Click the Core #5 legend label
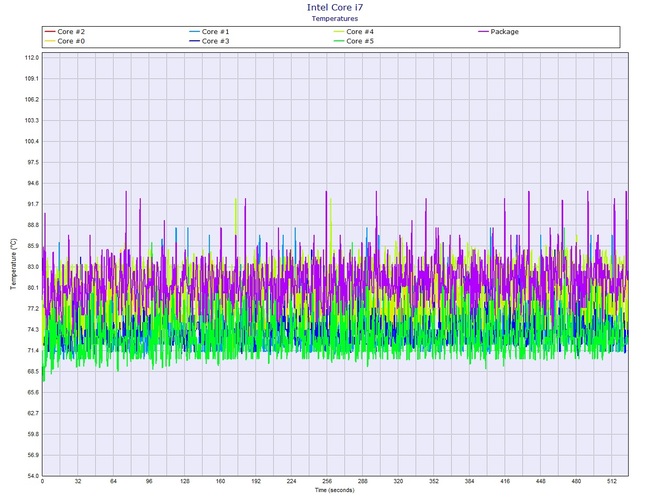 360,41
